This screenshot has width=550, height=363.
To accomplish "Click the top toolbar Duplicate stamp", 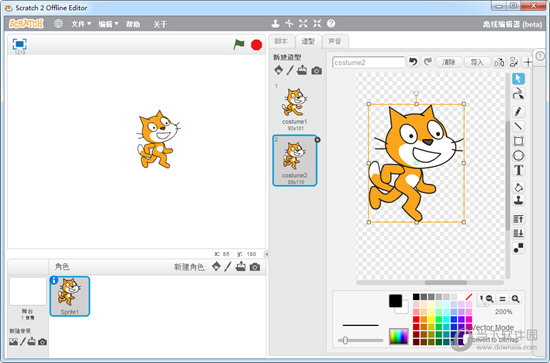I will click(276, 23).
